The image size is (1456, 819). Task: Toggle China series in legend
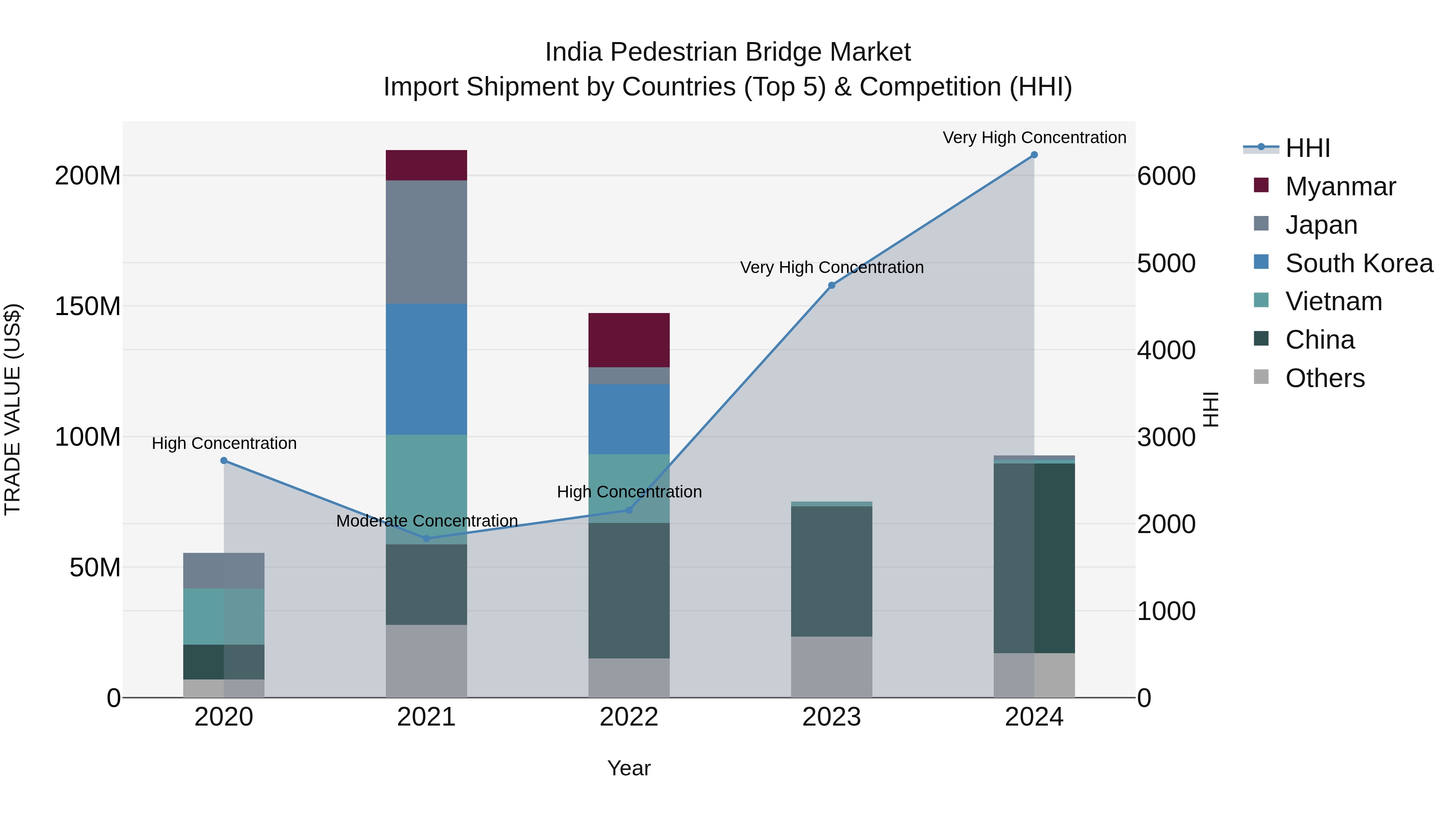1304,339
